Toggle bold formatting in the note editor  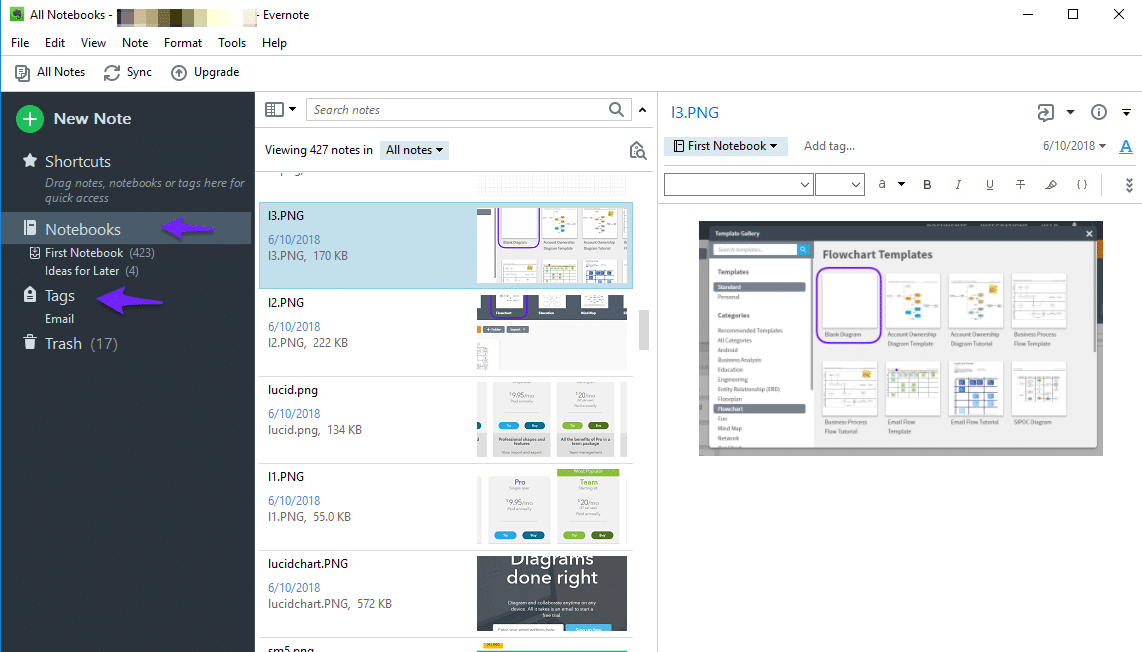point(927,184)
